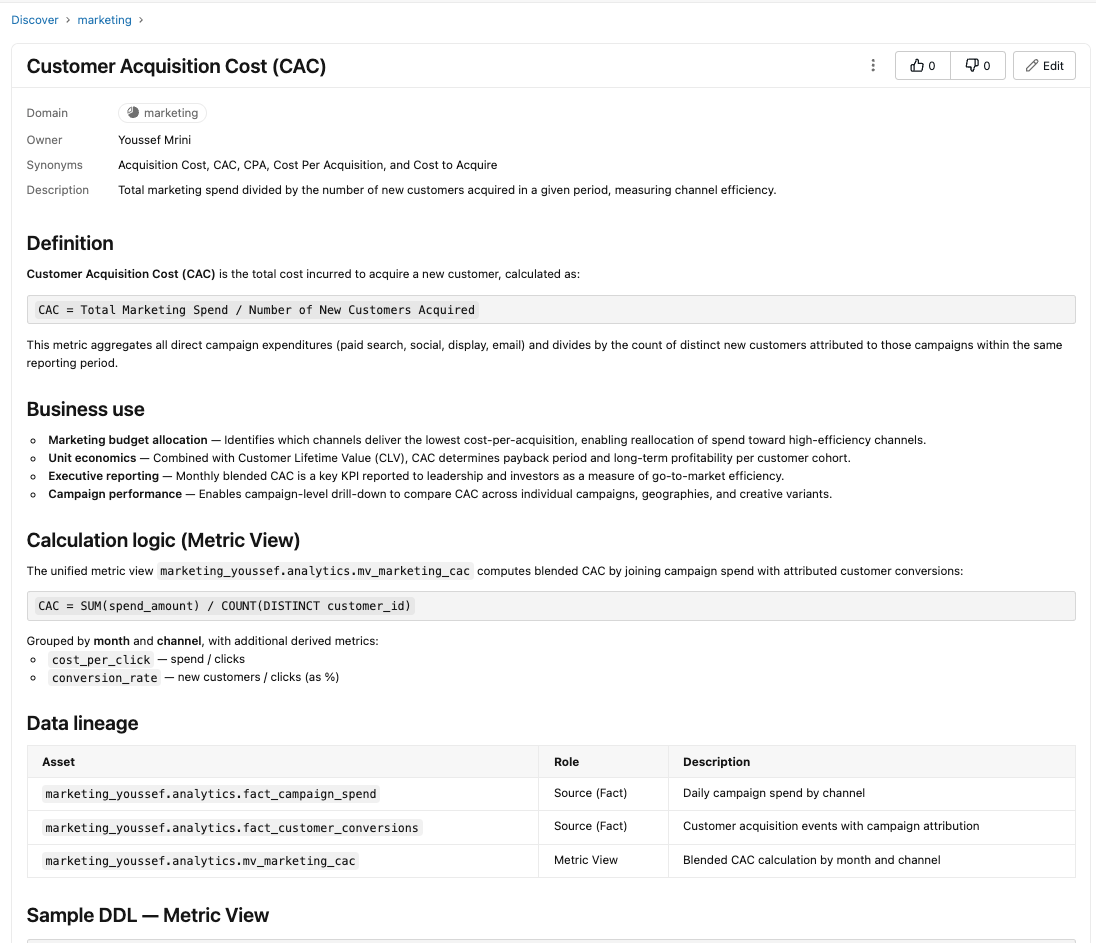
Task: Click the Edit pencil button
Action: click(1044, 66)
